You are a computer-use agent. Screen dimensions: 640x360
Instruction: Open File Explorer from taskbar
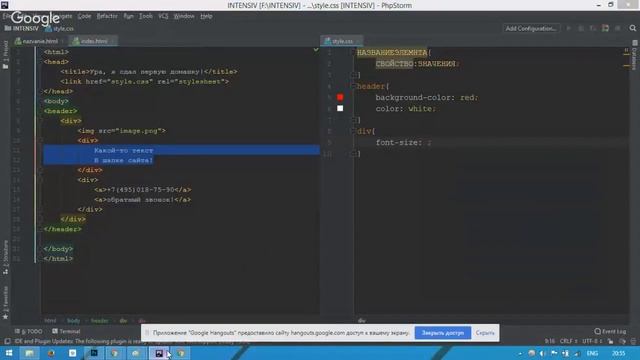point(29,353)
